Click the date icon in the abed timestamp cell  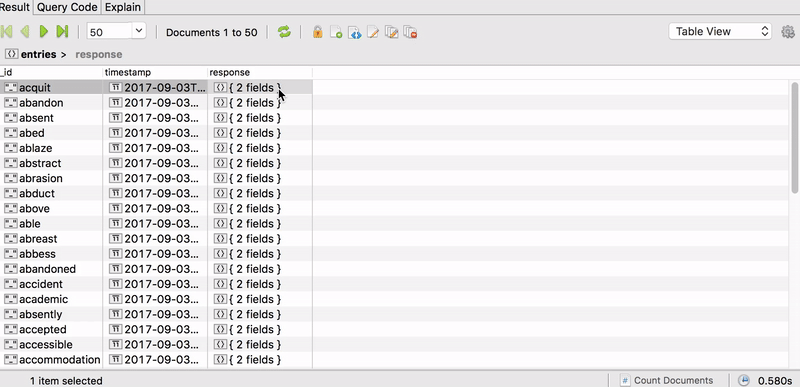(x=116, y=133)
